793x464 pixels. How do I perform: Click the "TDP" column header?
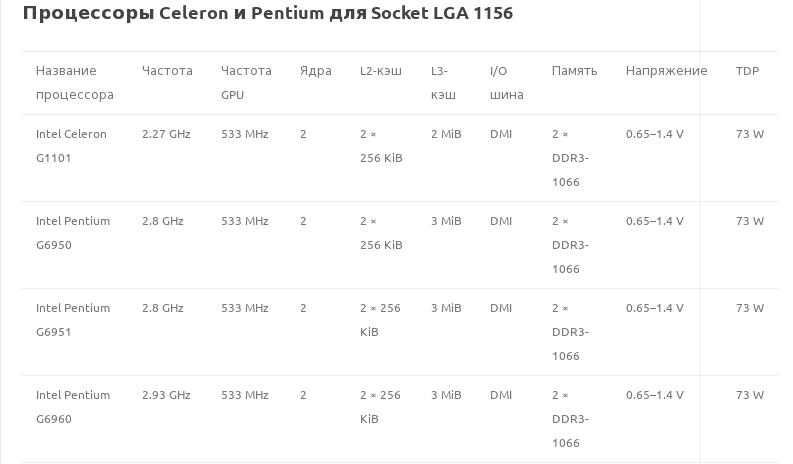[747, 71]
